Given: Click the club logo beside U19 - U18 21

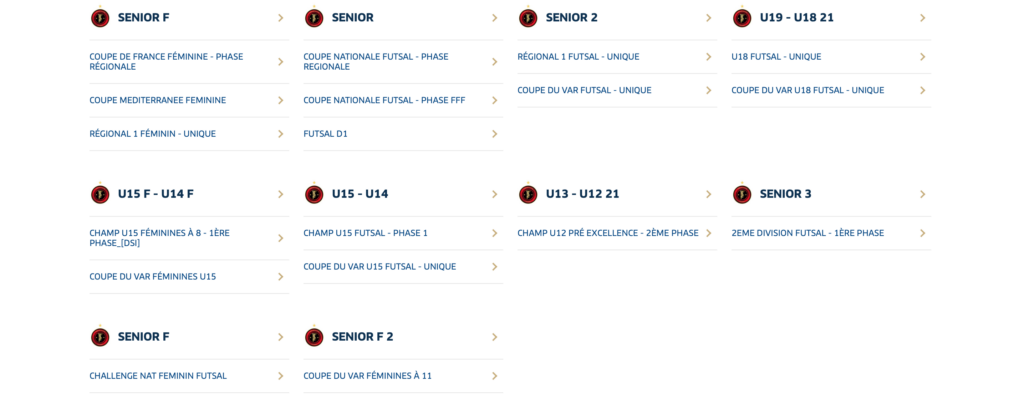Looking at the screenshot, I should (x=742, y=18).
